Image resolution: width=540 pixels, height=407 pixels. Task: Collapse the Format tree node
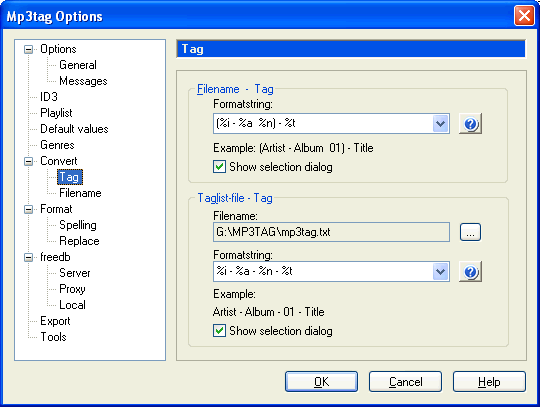click(x=29, y=209)
